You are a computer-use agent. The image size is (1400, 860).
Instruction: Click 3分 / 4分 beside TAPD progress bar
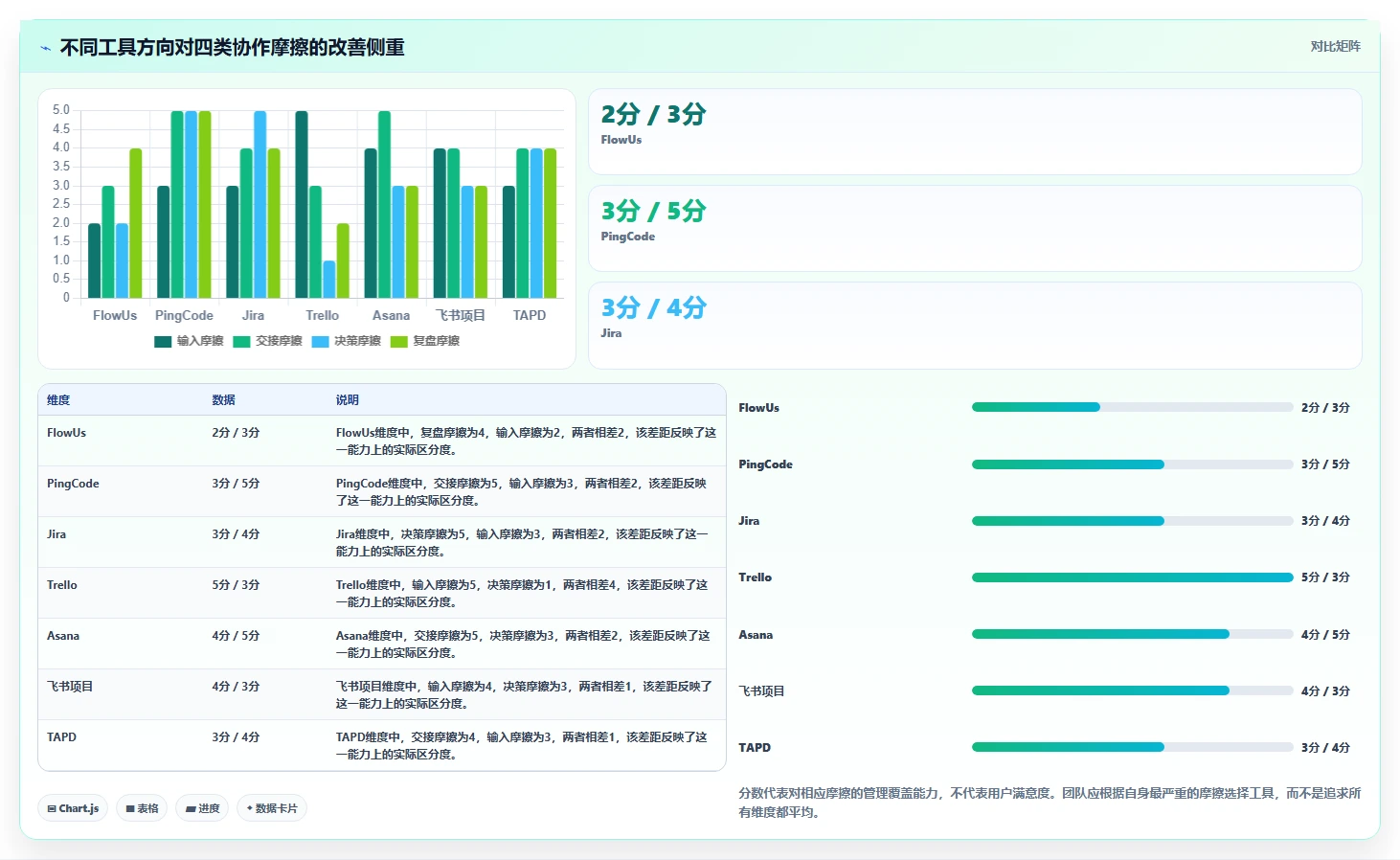point(1325,748)
